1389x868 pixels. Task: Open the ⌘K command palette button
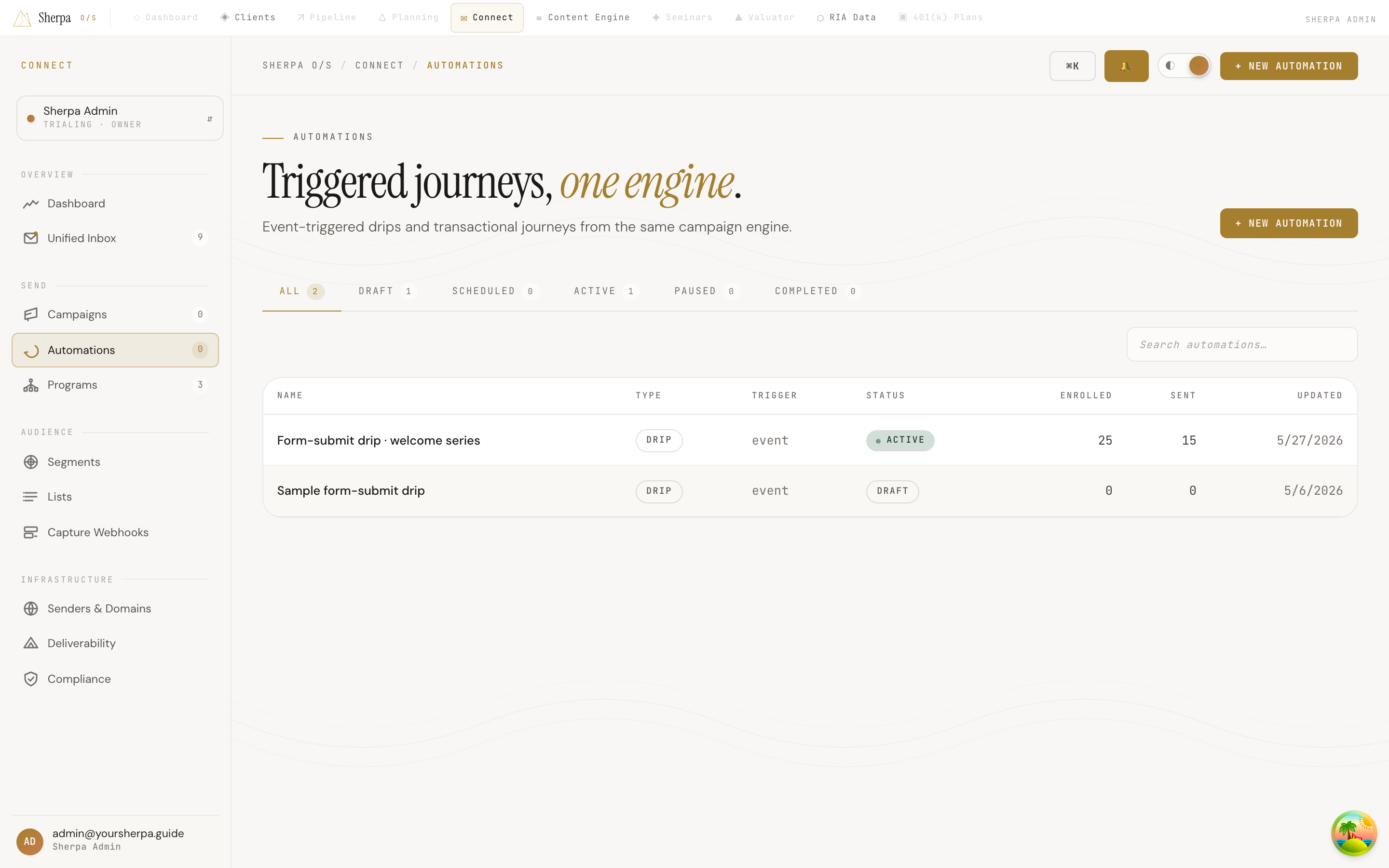point(1072,66)
